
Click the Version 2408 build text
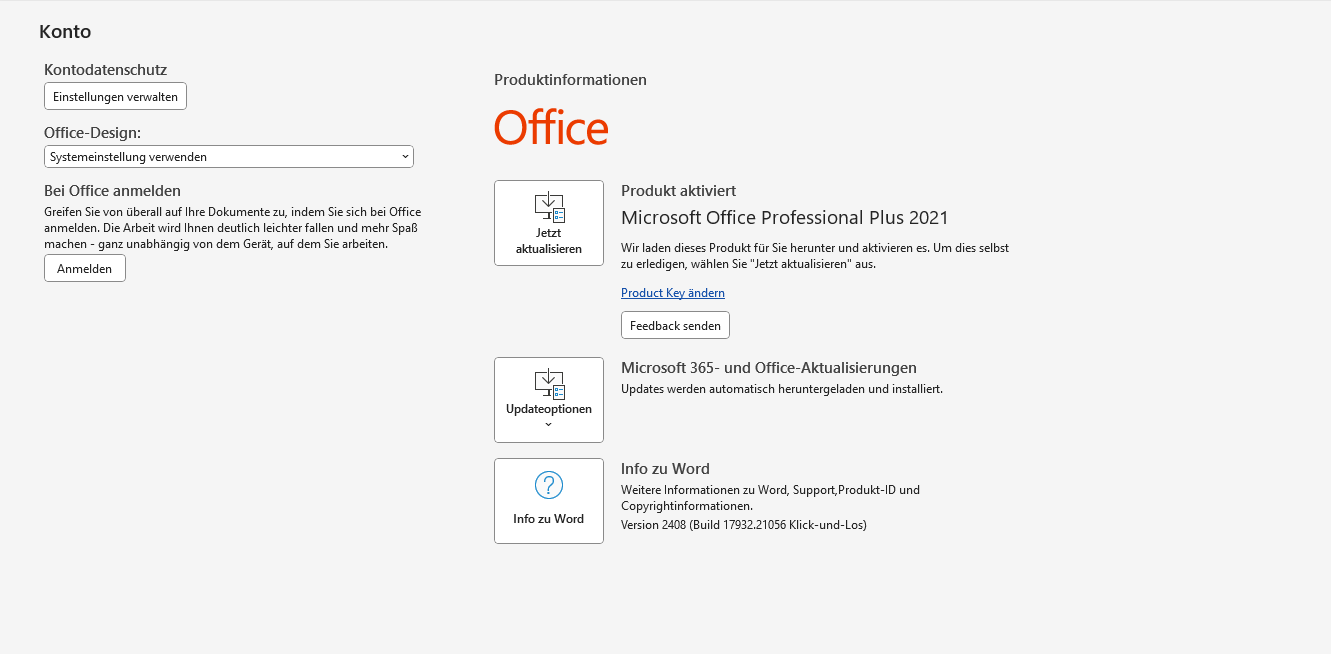pos(744,525)
